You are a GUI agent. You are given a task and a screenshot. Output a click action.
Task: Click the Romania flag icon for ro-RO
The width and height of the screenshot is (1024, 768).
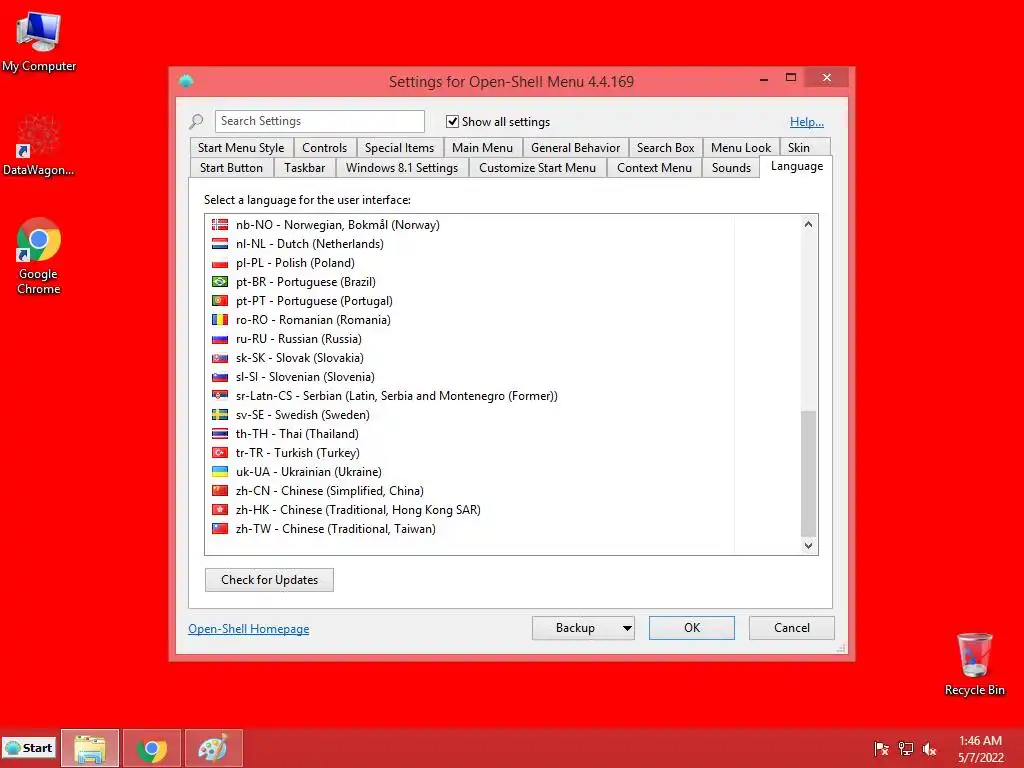(220, 319)
